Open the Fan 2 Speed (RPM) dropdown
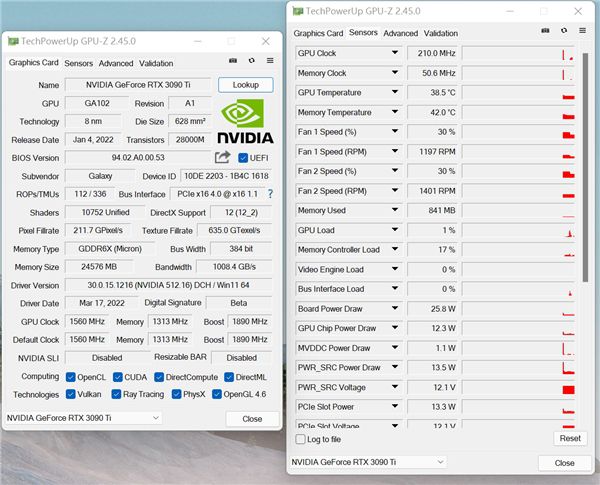This screenshot has width=600, height=485. (x=395, y=190)
